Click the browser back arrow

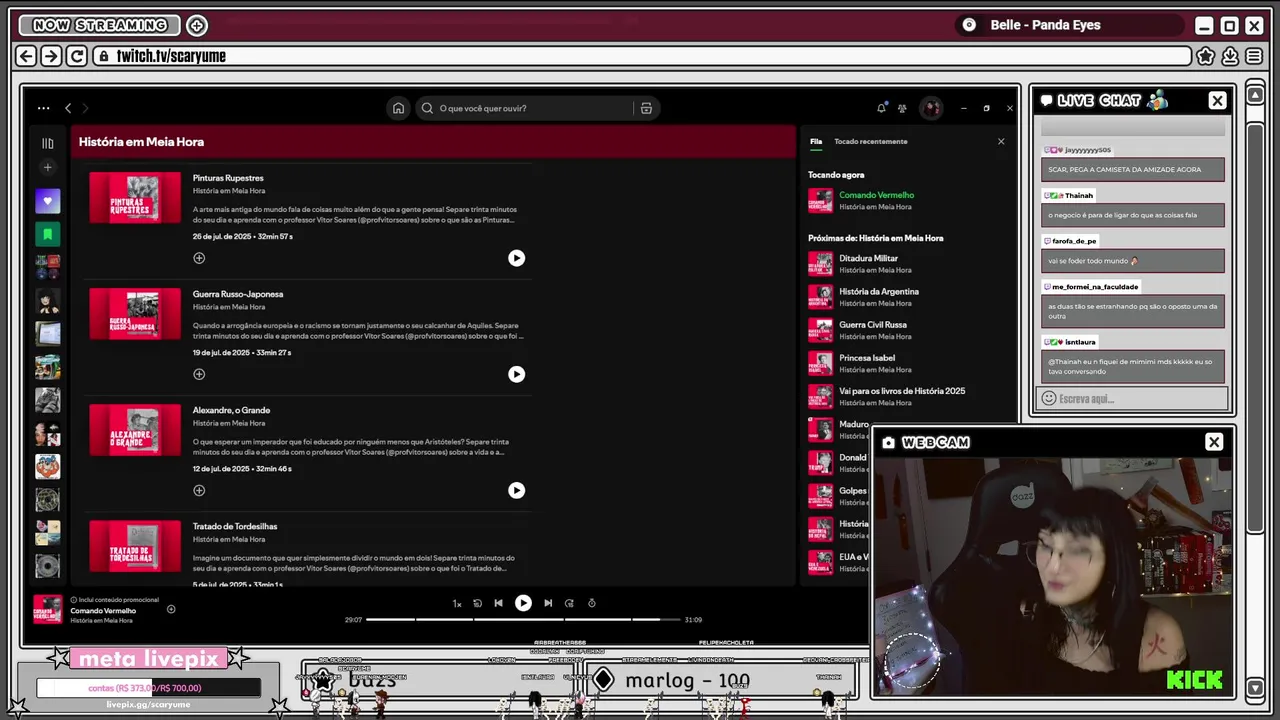[x=26, y=56]
